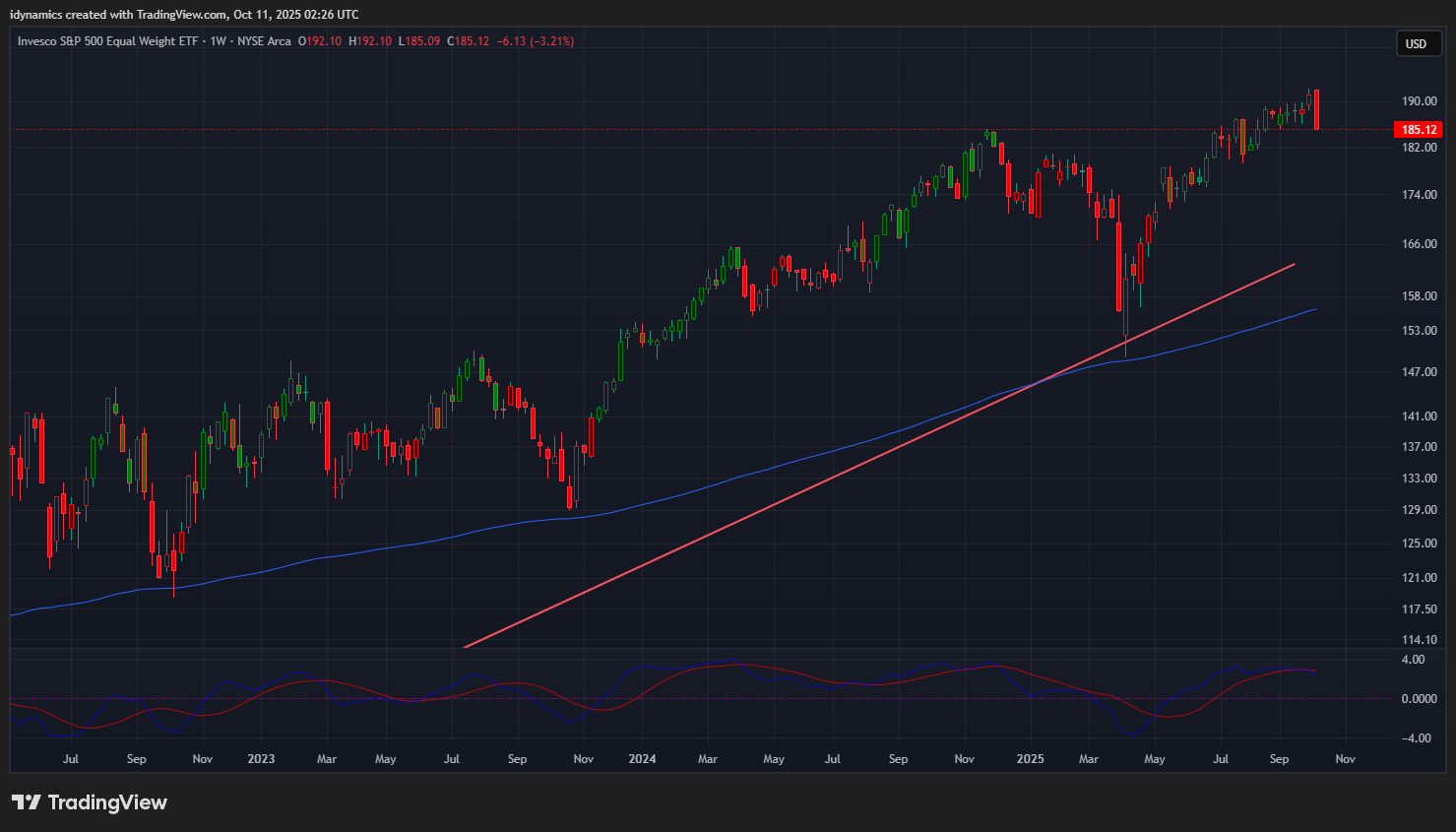
Task: Click the 1W interval label in the legend
Action: [218, 41]
